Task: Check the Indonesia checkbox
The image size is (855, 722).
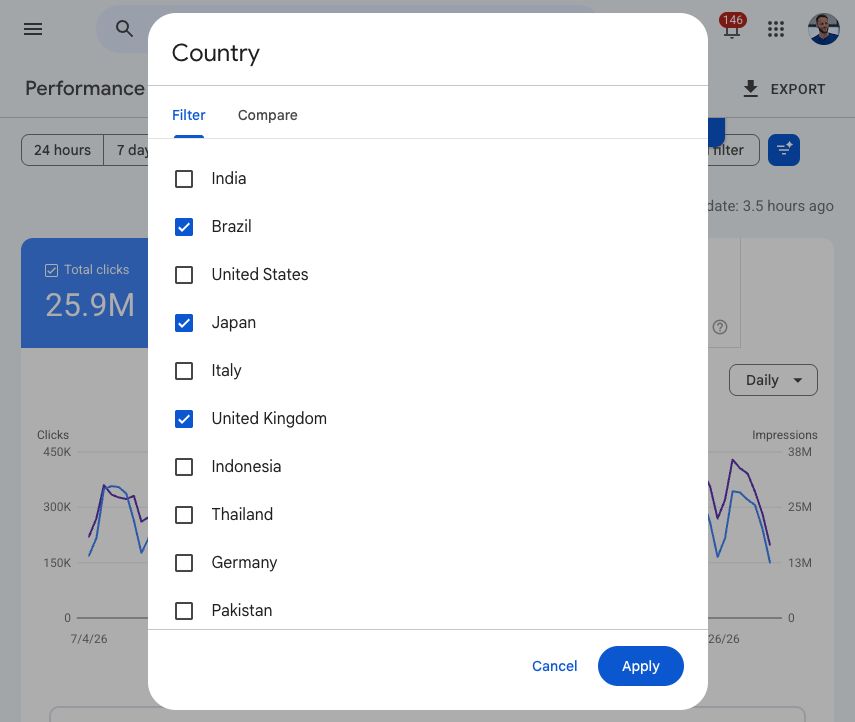Action: click(184, 467)
